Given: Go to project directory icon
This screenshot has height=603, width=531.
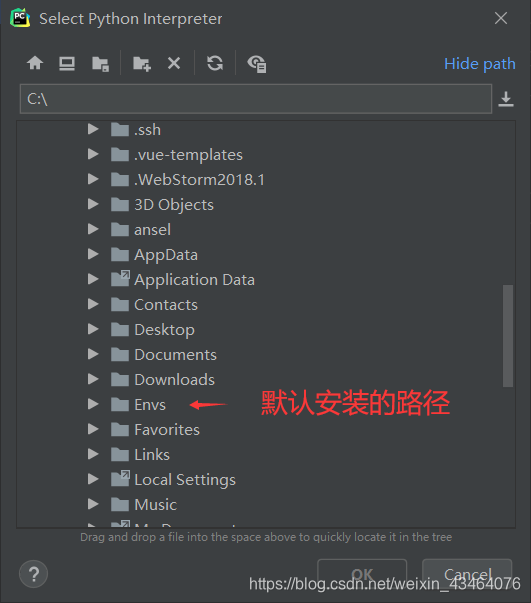Looking at the screenshot, I should point(100,63).
